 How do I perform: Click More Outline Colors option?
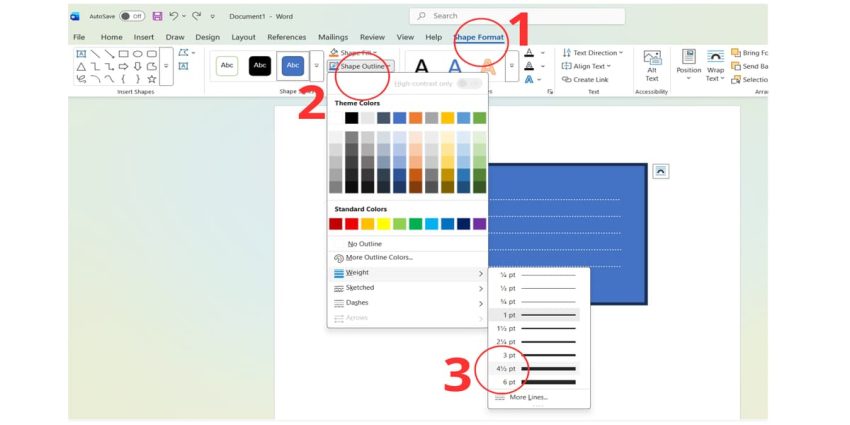point(380,258)
